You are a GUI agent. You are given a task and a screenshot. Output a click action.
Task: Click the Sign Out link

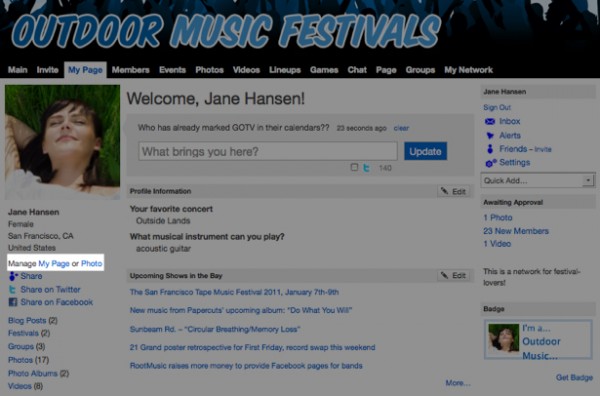pos(497,108)
